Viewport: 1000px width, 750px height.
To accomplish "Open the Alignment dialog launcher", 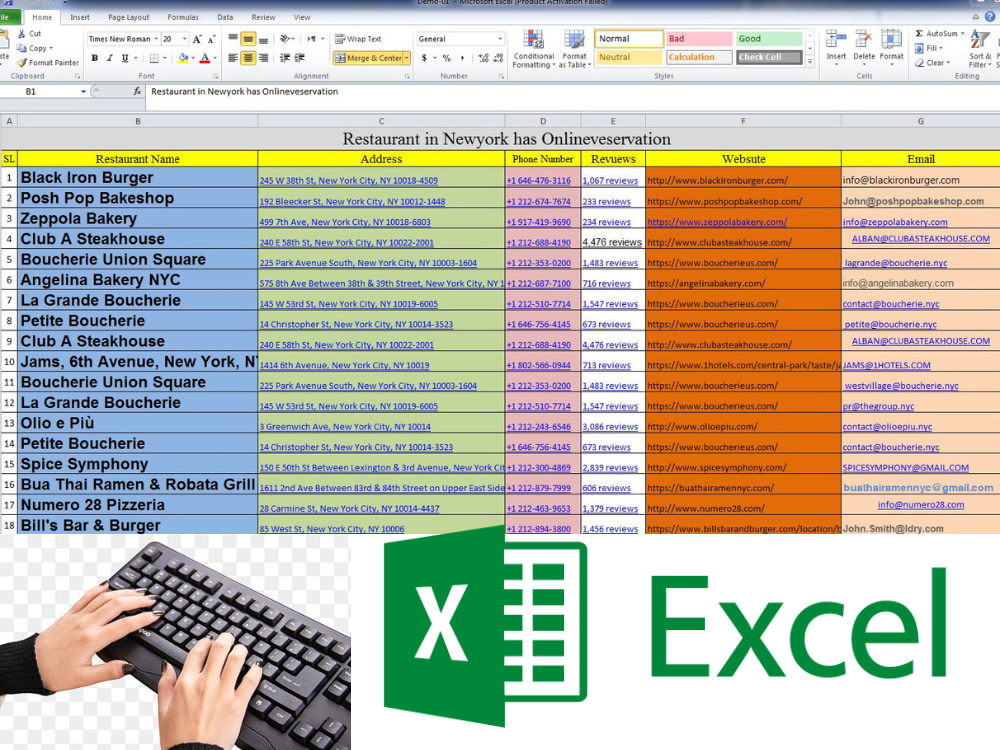I will [407, 77].
